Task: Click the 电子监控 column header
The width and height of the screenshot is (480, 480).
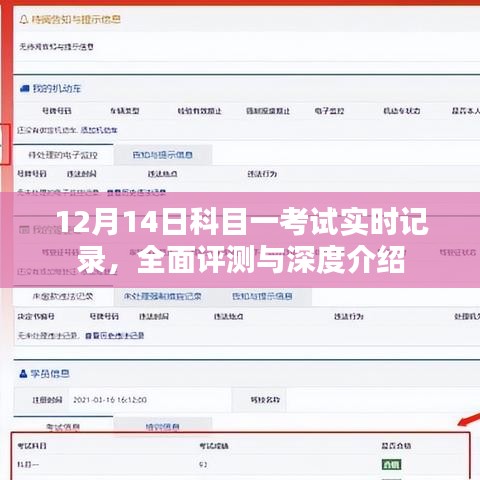Action: click(x=329, y=111)
